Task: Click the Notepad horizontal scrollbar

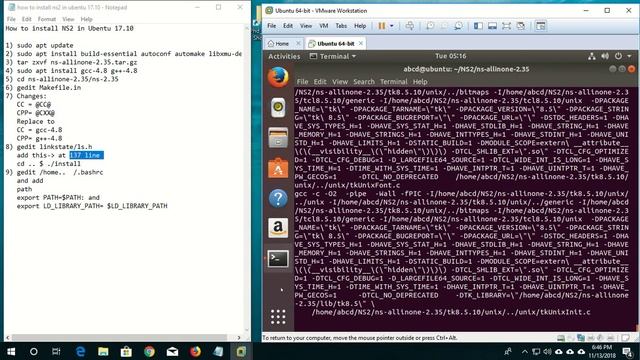Action: pos(119,338)
